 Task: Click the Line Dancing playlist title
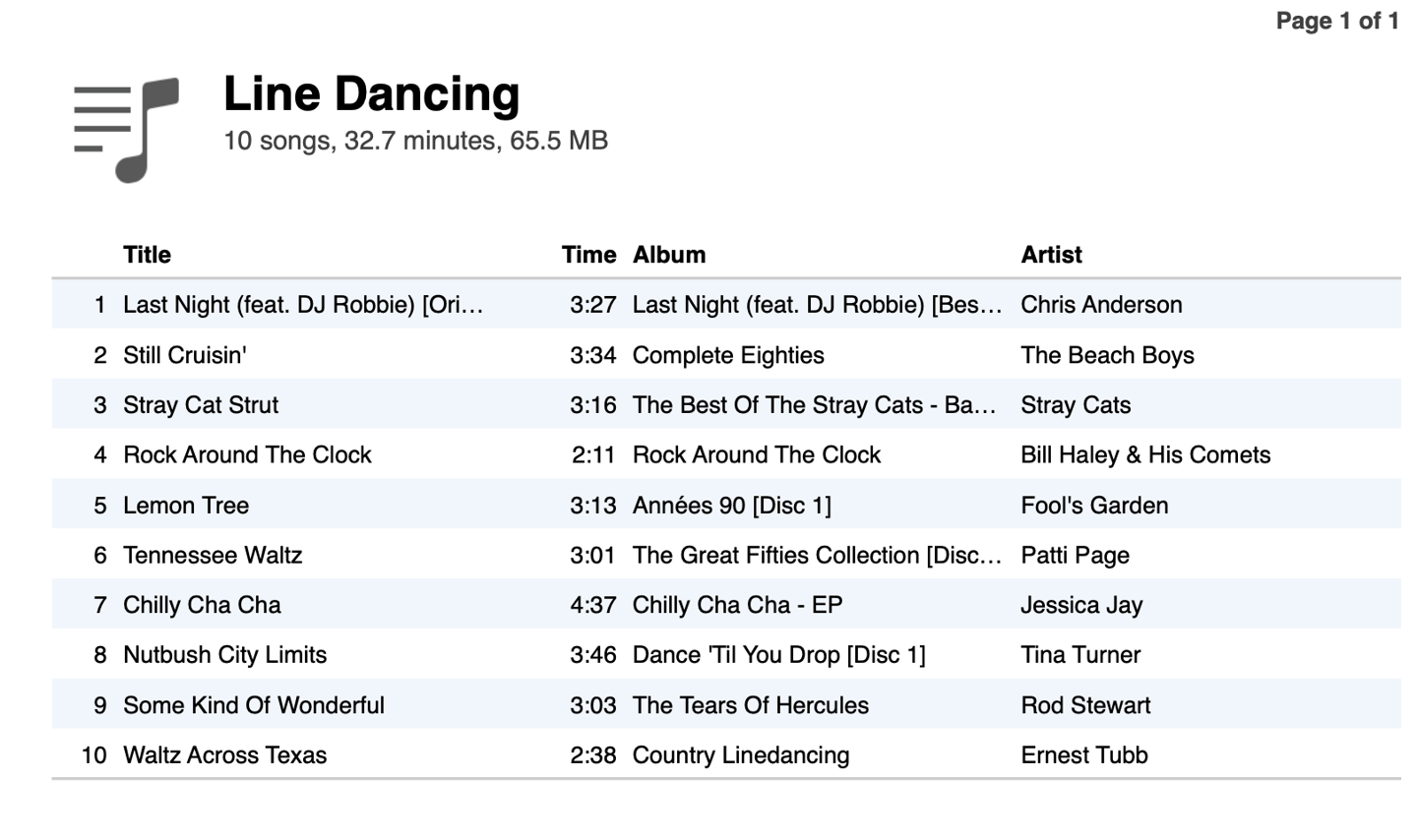tap(371, 94)
